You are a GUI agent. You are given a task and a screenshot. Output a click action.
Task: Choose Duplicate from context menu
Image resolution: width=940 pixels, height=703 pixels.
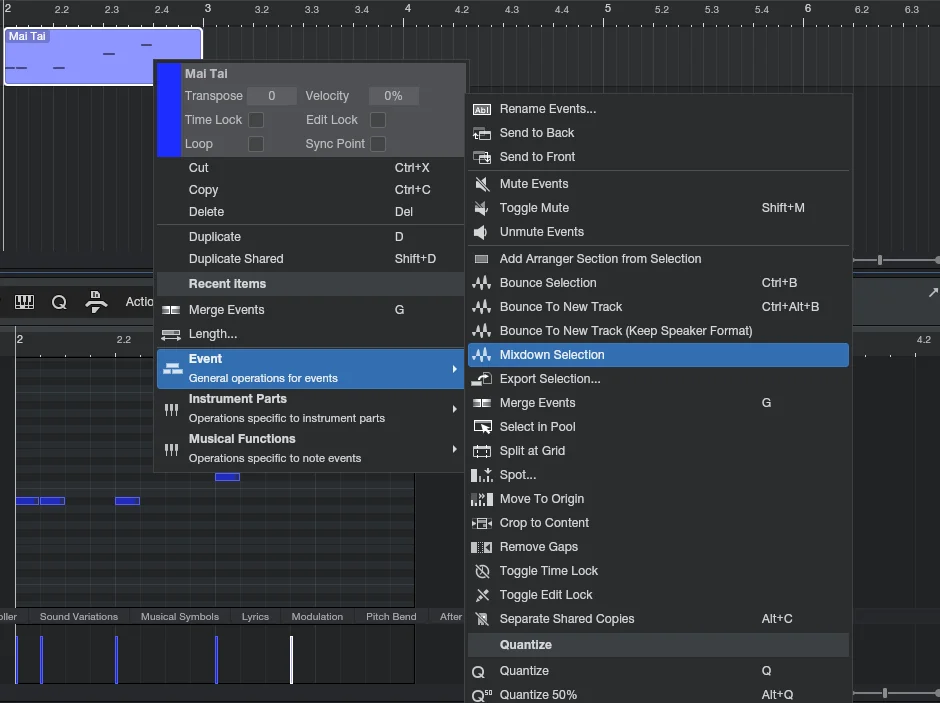tap(311, 237)
